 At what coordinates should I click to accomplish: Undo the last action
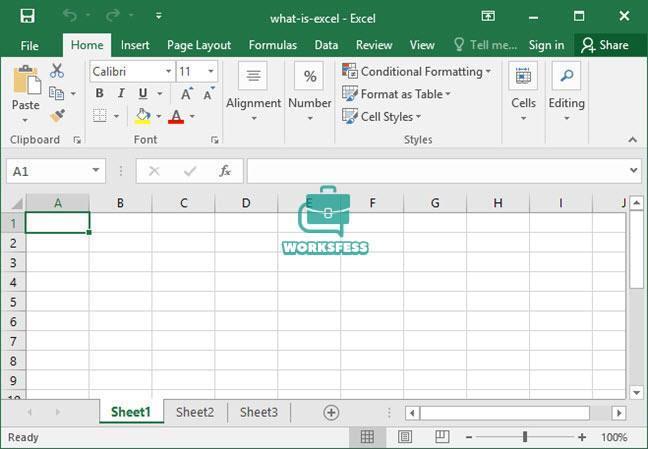click(70, 16)
